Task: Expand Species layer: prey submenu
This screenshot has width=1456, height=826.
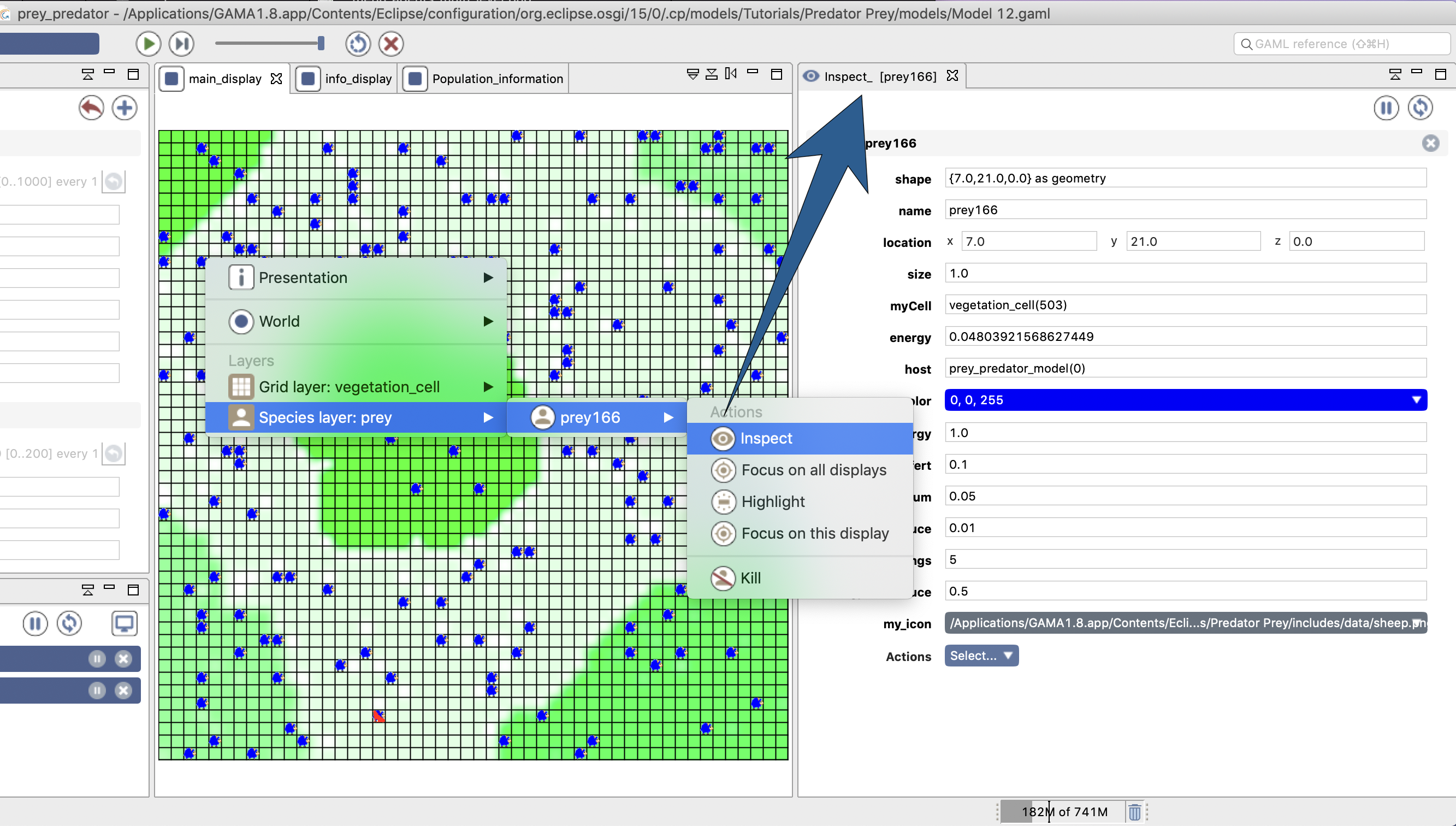Action: [356, 417]
